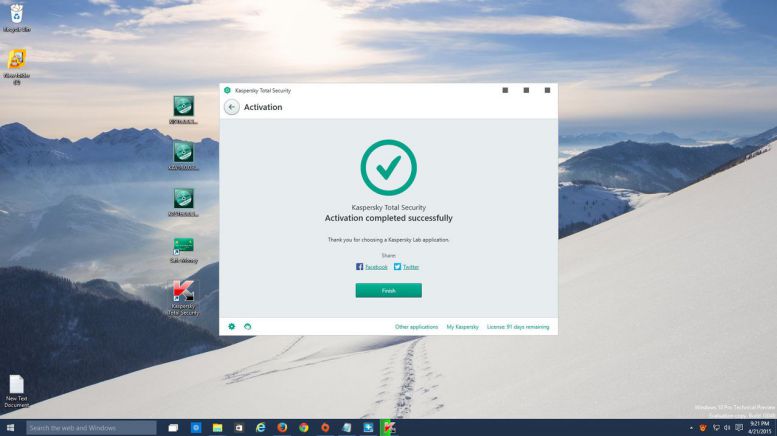The image size is (777, 436).
Task: Close the Kaspersky Total Security window
Action: (x=547, y=90)
